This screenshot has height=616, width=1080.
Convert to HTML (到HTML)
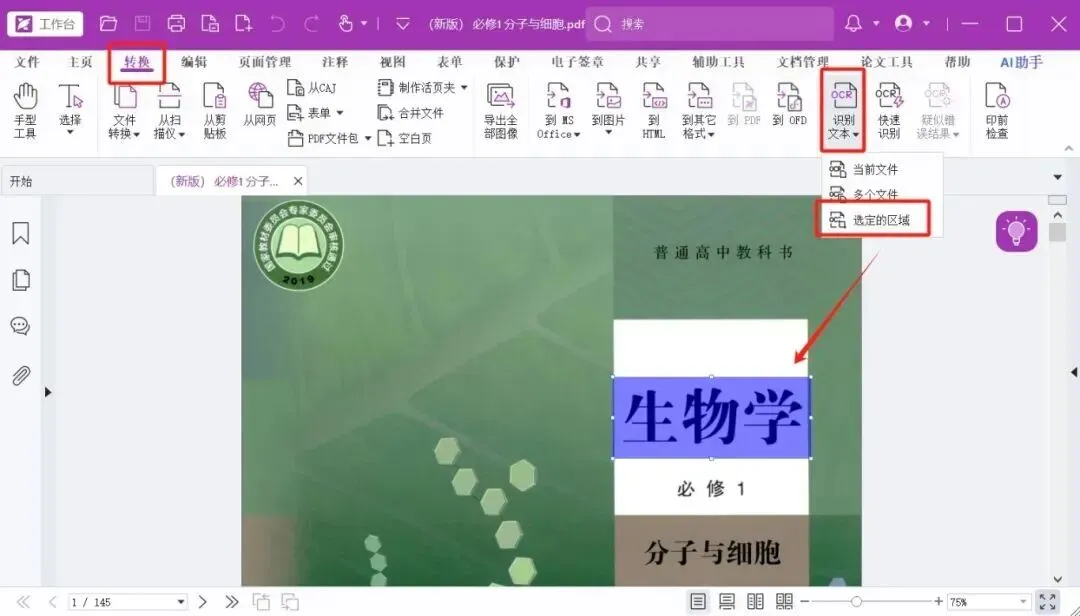pos(654,111)
